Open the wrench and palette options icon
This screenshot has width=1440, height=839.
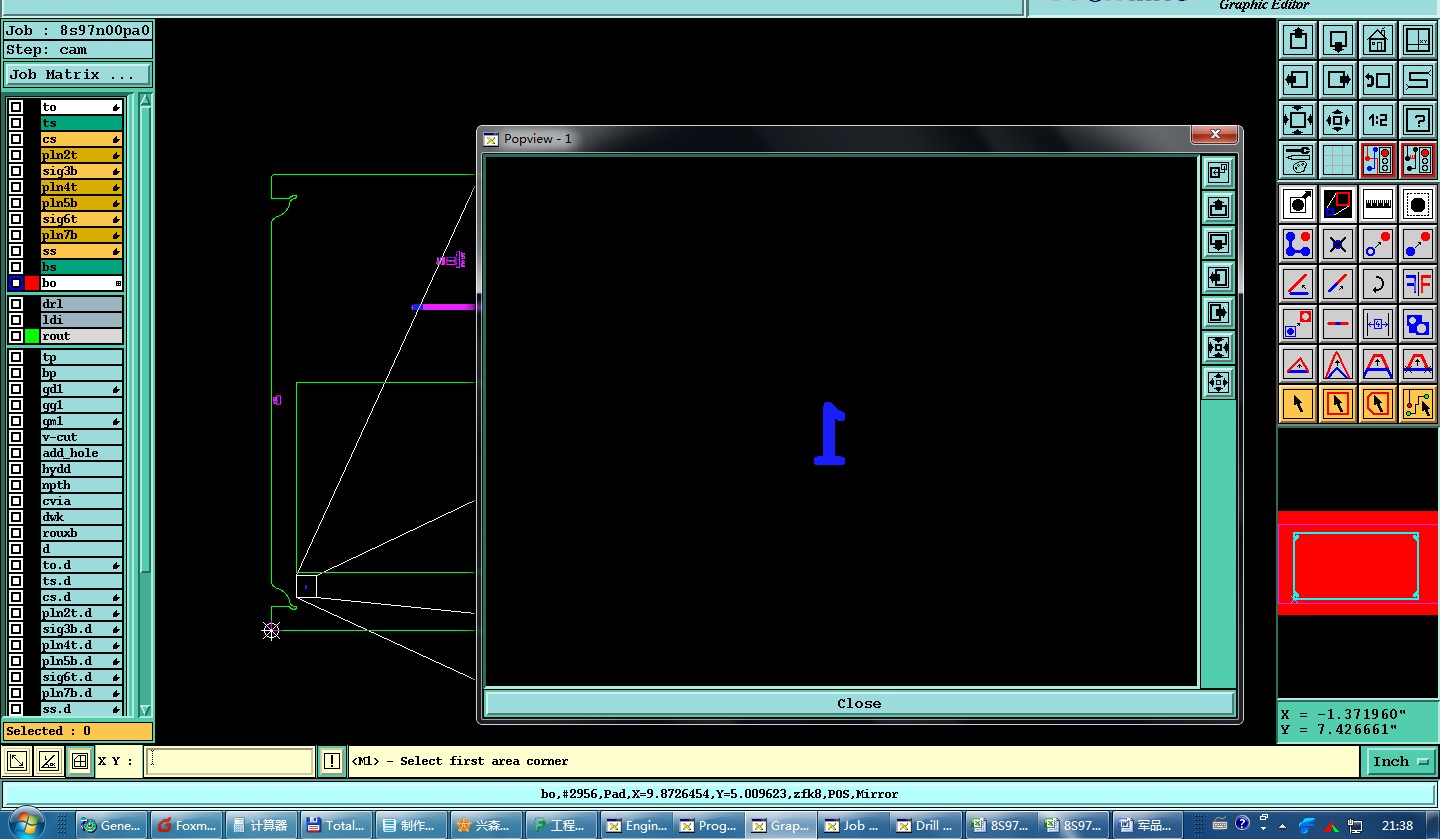tap(1298, 160)
